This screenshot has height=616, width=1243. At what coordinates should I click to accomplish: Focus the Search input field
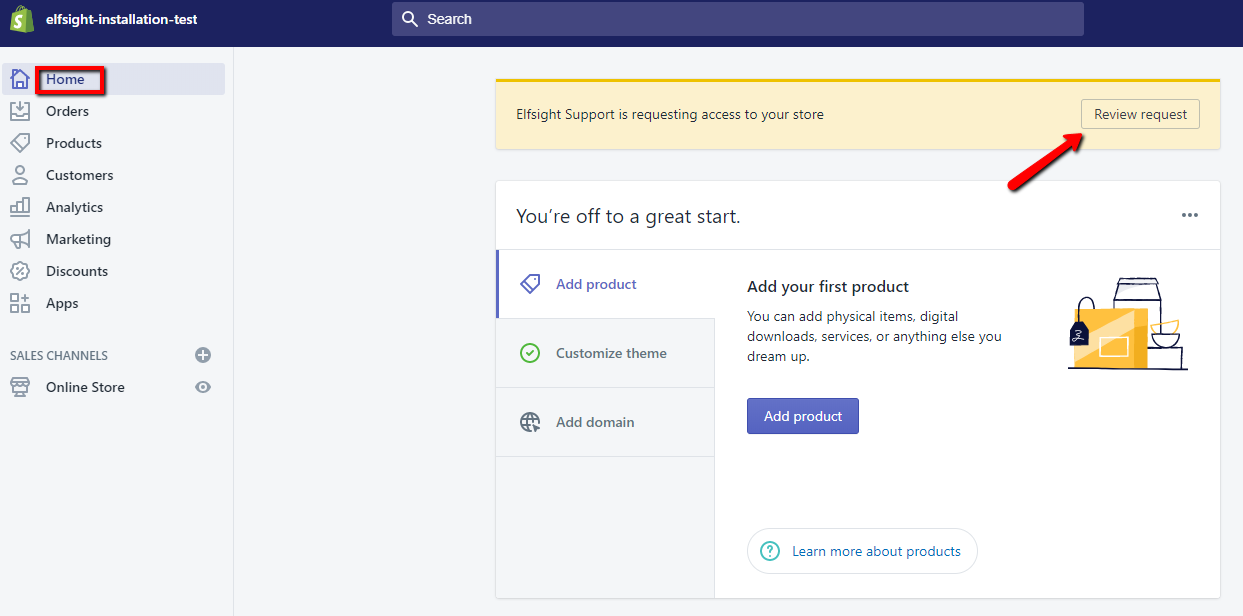click(x=738, y=19)
